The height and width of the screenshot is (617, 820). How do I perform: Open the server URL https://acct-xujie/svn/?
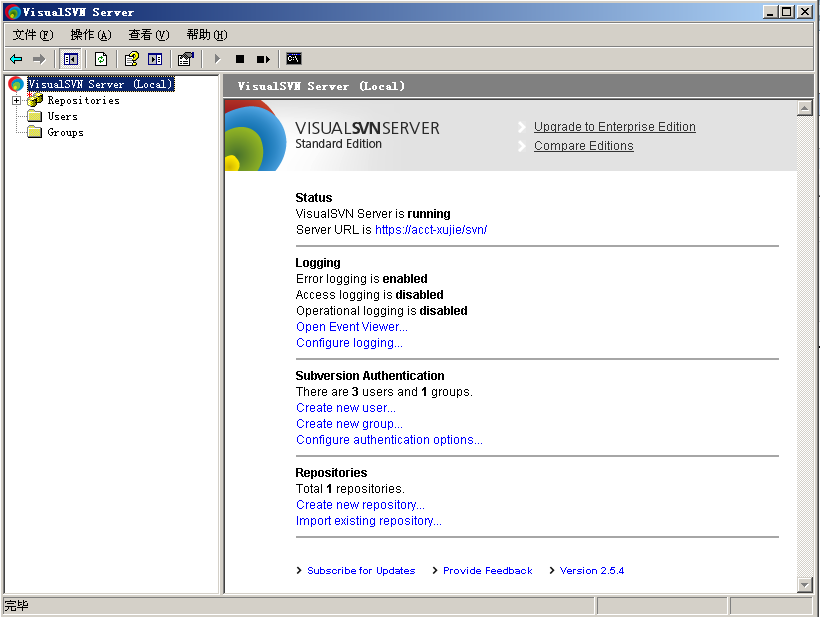[x=431, y=230]
